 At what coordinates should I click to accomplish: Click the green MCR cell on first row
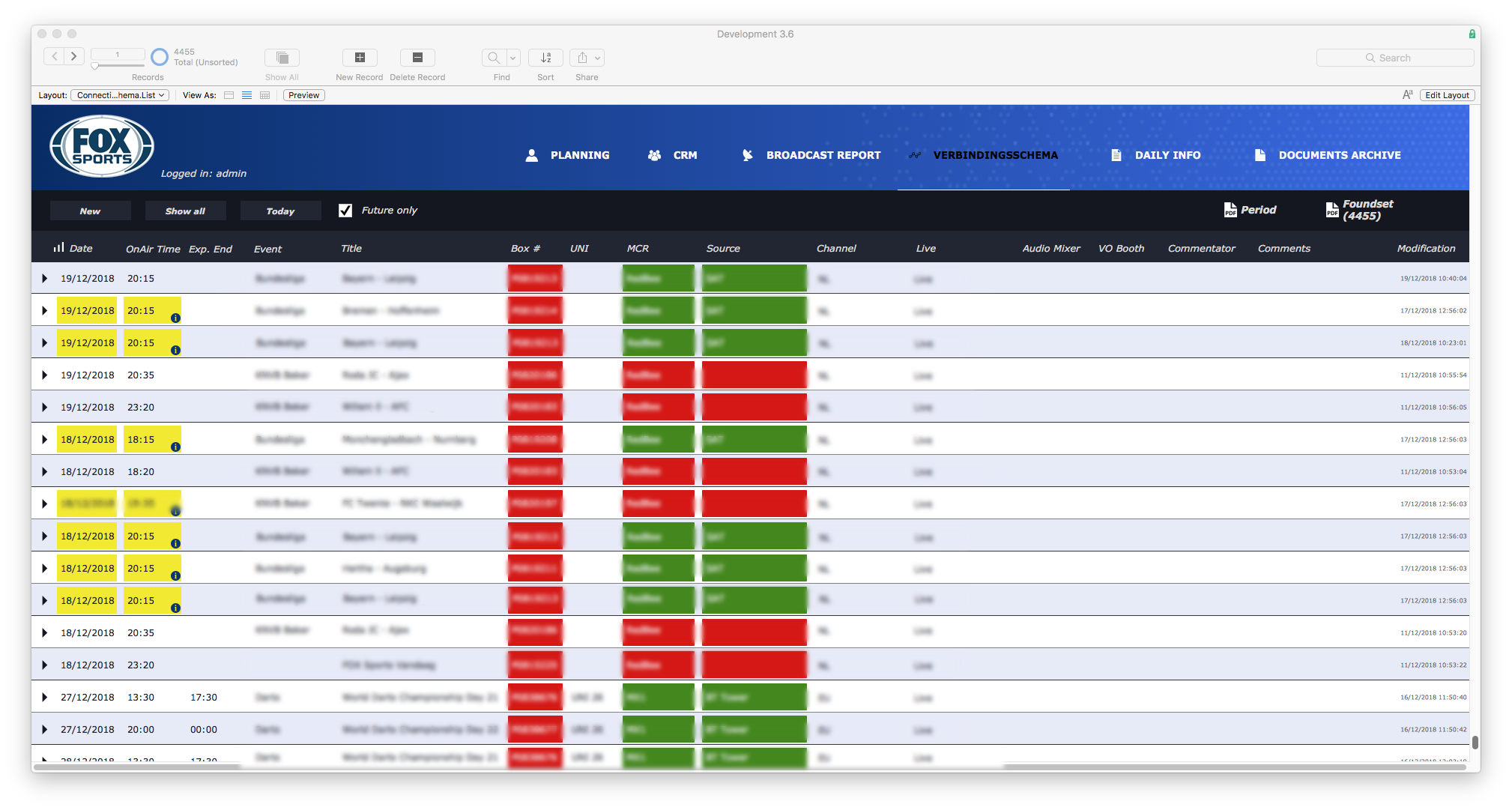pos(658,278)
